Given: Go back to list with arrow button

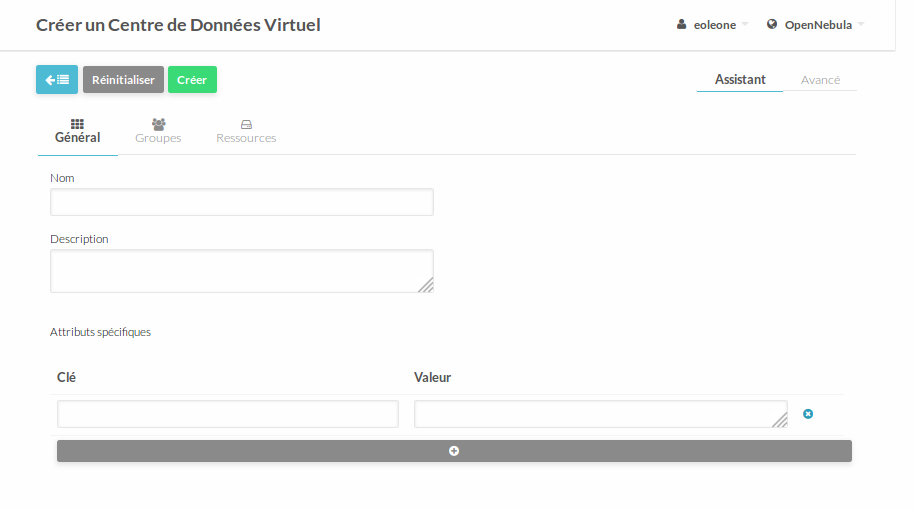Looking at the screenshot, I should pyautogui.click(x=57, y=79).
